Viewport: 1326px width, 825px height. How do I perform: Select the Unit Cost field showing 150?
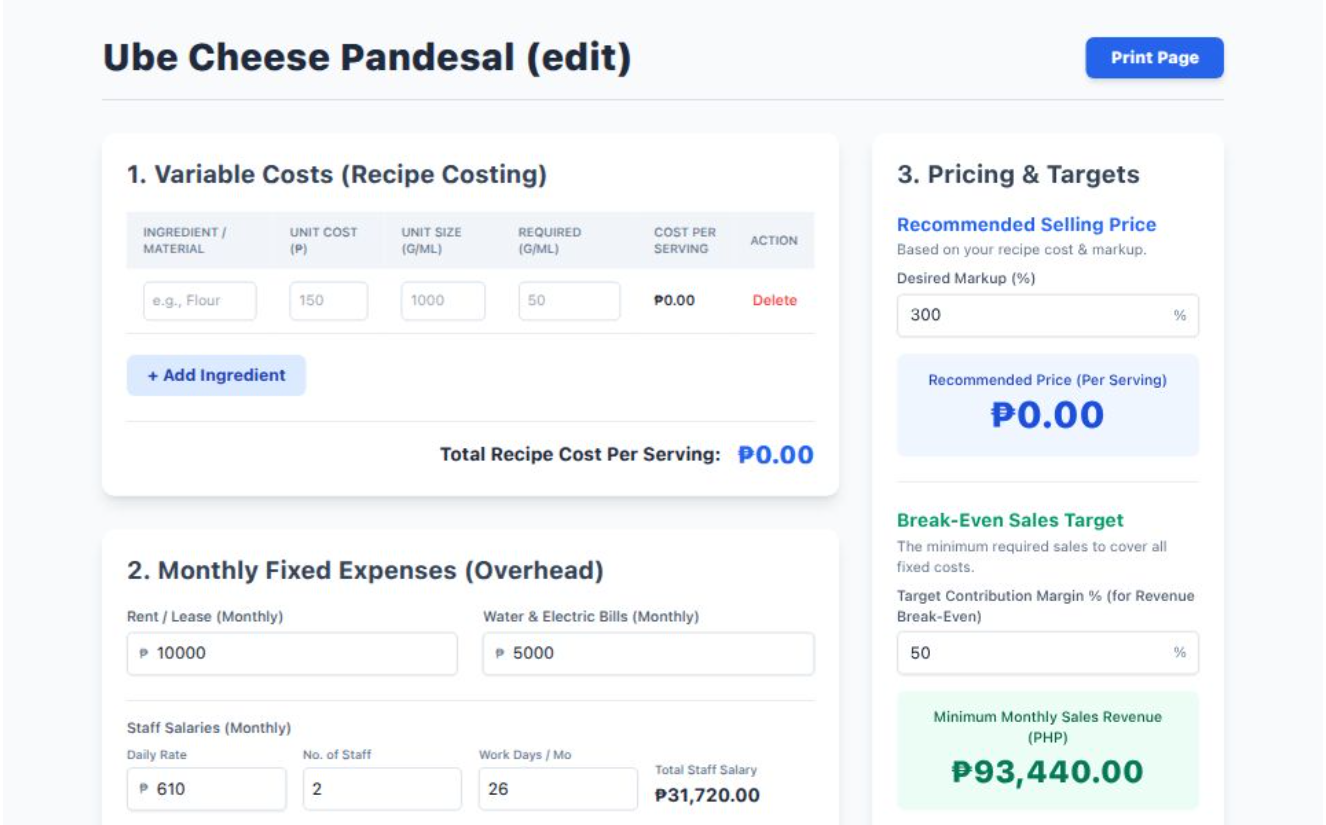pos(327,300)
